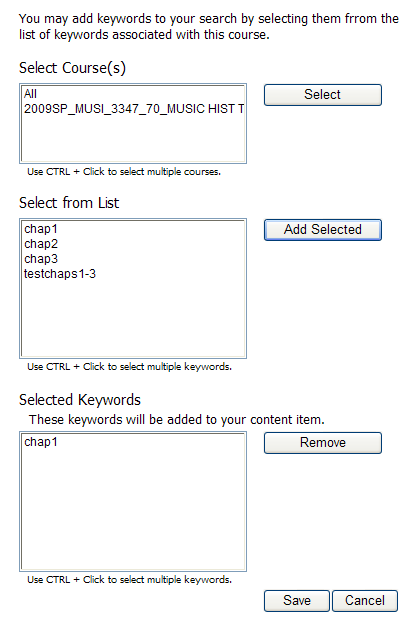This screenshot has width=411, height=621.
Task: Click blank space in Select from List box
Action: [x=133, y=319]
